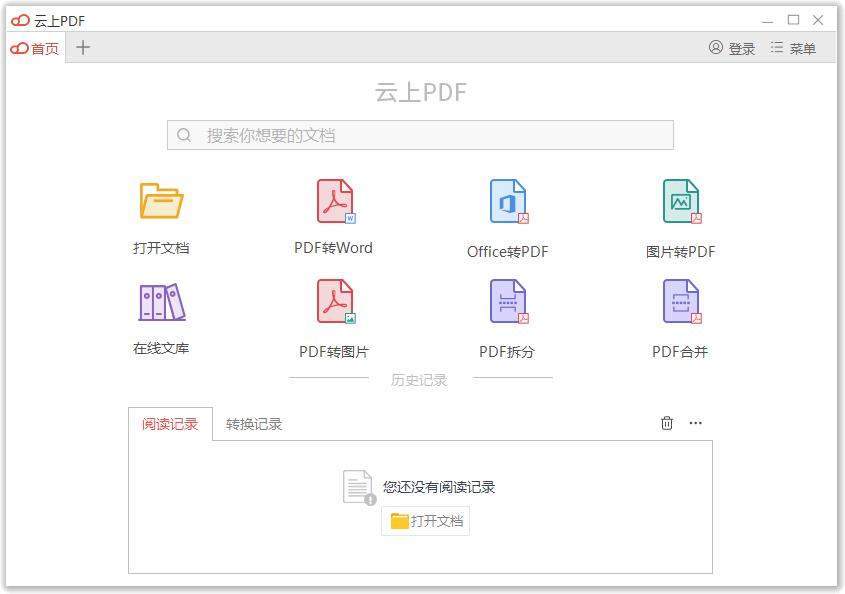Clear records with the trash icon
This screenshot has width=845, height=594.
(x=667, y=423)
